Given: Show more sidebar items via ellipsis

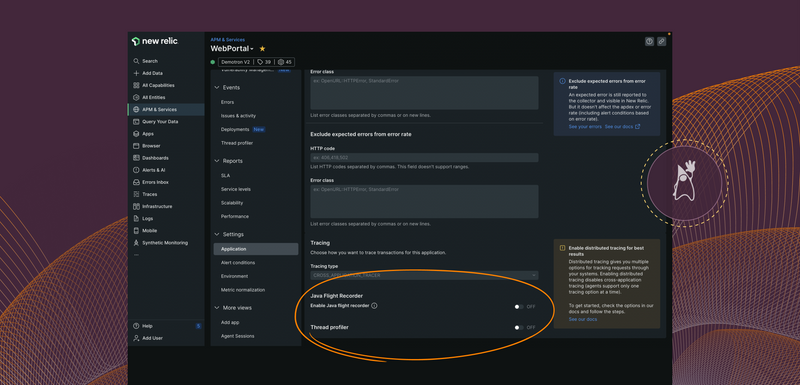Looking at the screenshot, I should [x=136, y=254].
